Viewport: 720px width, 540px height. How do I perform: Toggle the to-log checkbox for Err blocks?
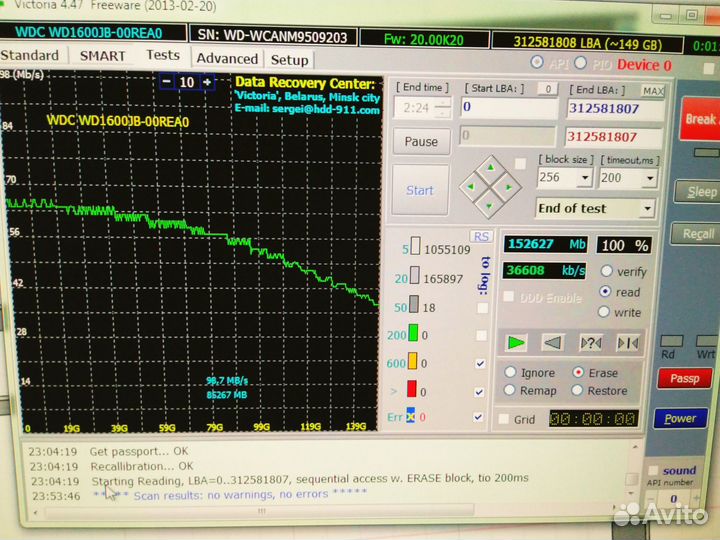pos(478,417)
